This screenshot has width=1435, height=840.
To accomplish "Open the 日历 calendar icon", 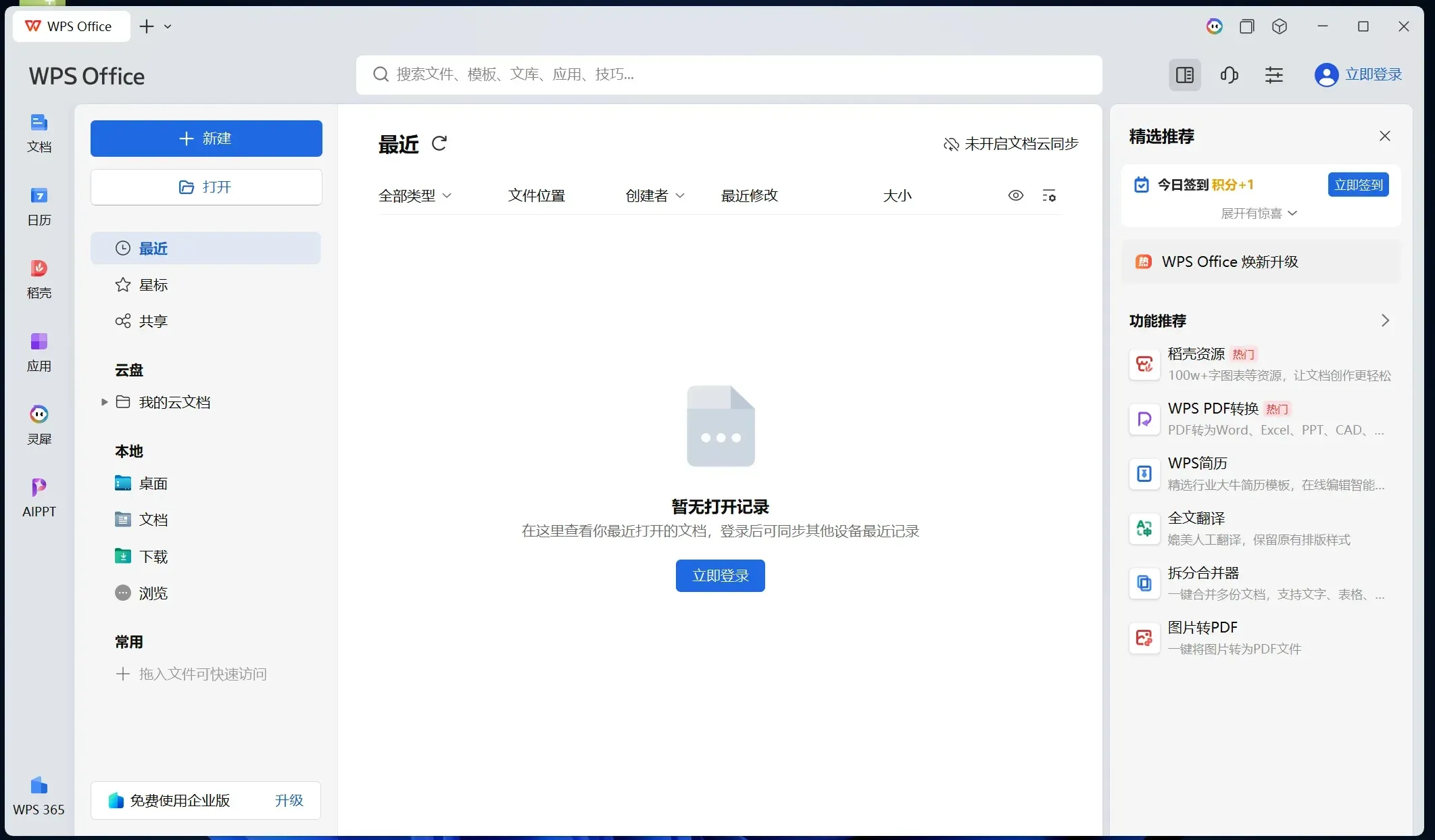I will tap(39, 206).
